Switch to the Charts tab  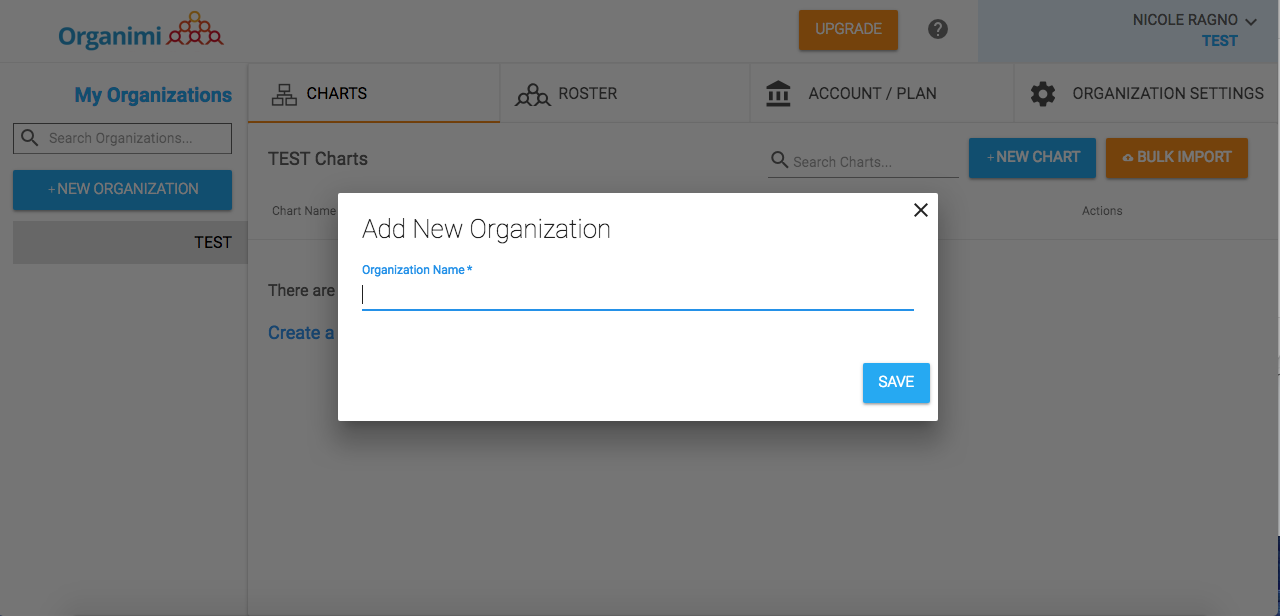(374, 93)
